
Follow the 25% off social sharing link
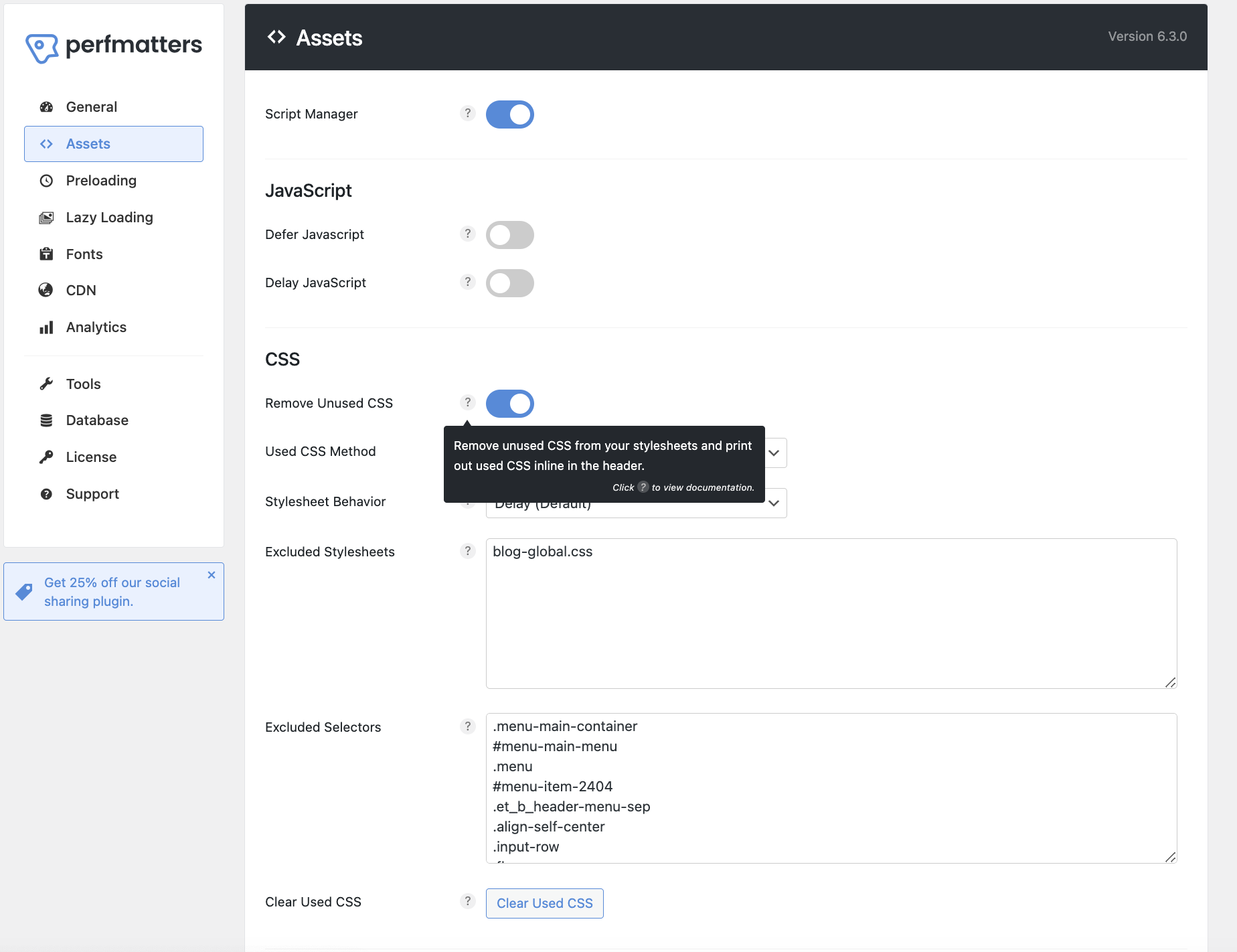tap(112, 592)
